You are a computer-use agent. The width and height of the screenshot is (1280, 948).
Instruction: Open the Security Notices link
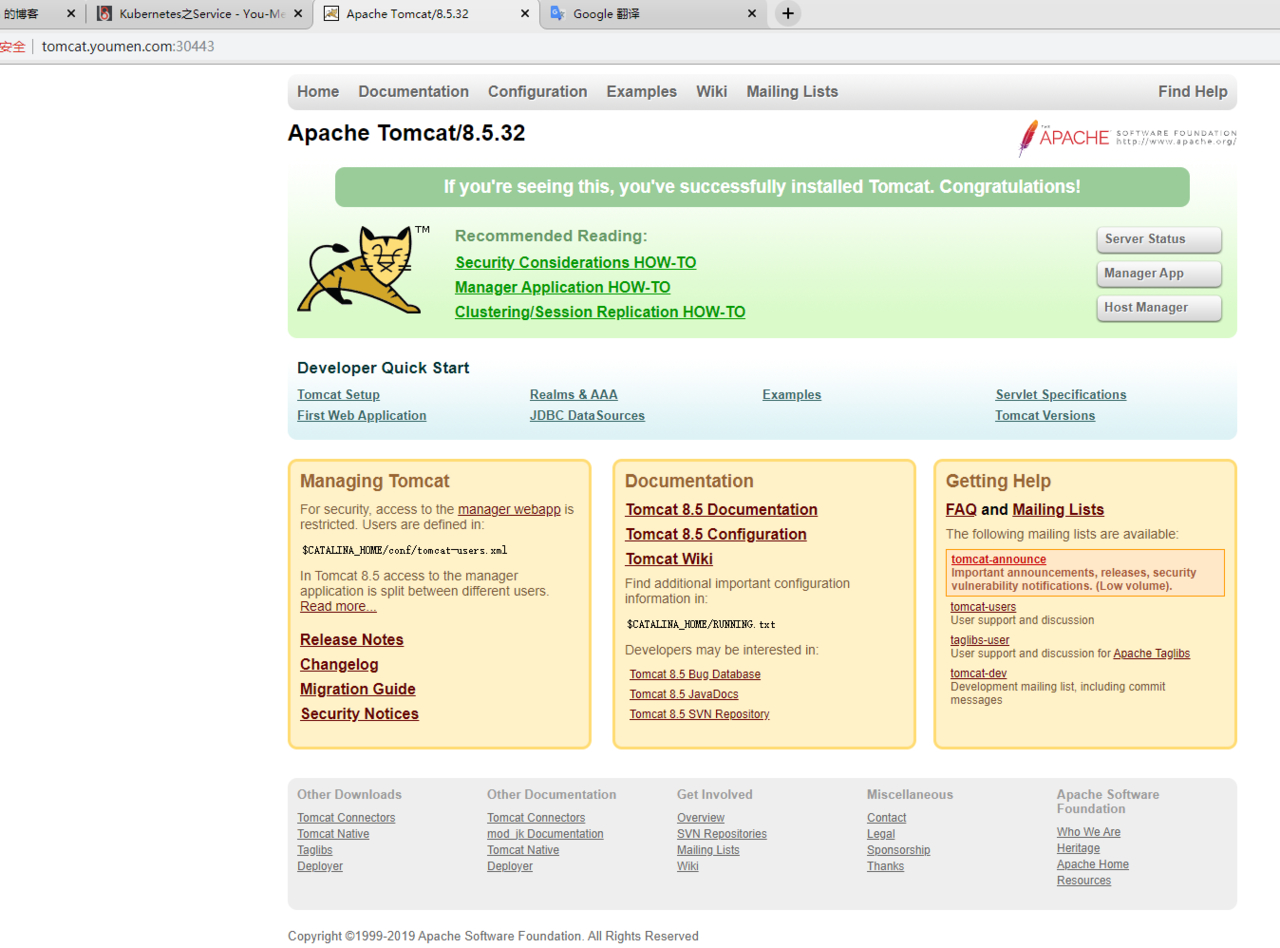[360, 714]
